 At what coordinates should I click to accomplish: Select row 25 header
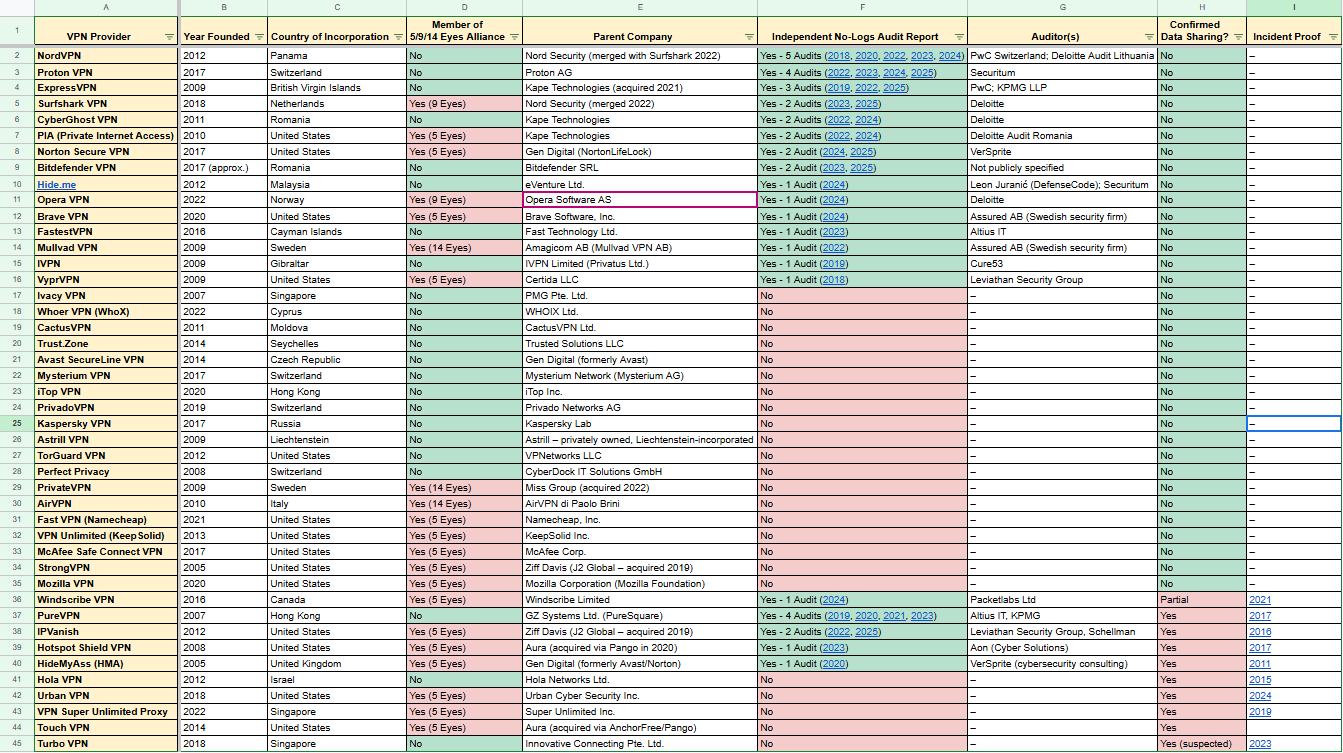[17, 424]
